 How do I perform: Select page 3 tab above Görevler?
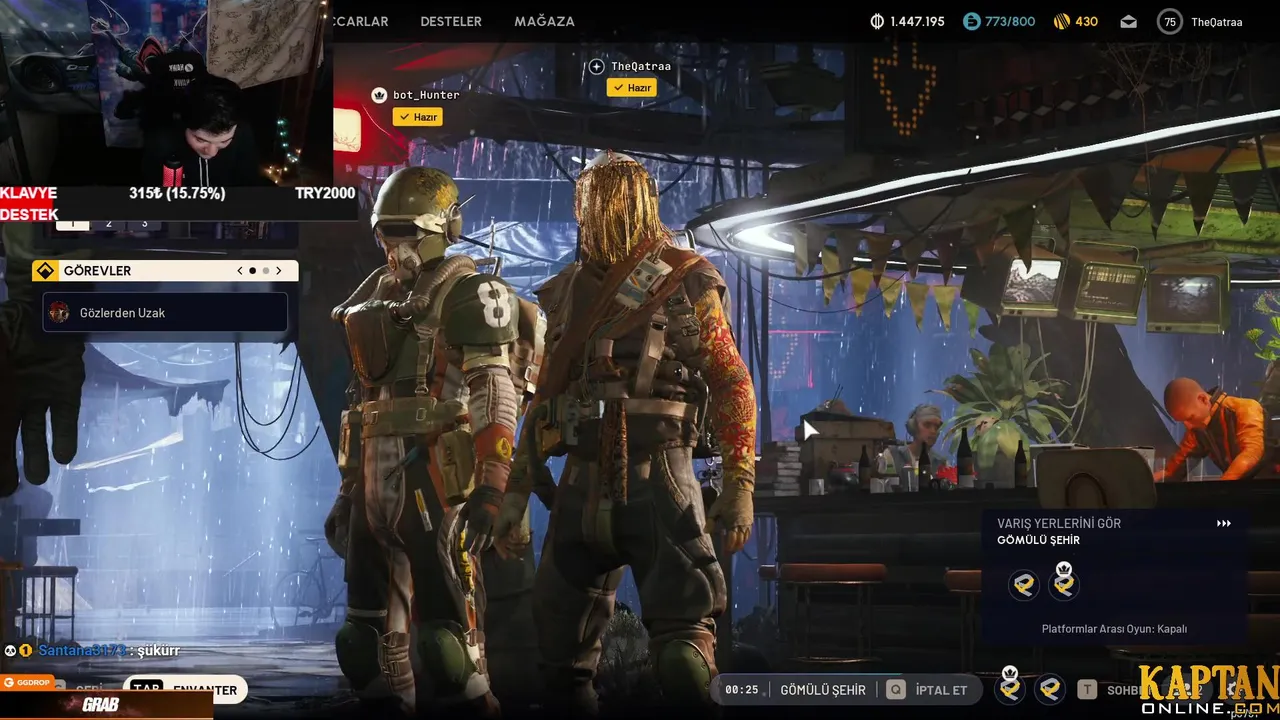click(144, 224)
